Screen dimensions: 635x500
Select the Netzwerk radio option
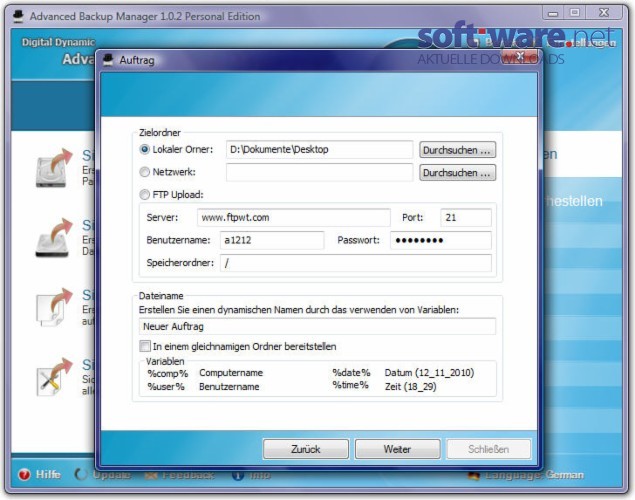145,172
